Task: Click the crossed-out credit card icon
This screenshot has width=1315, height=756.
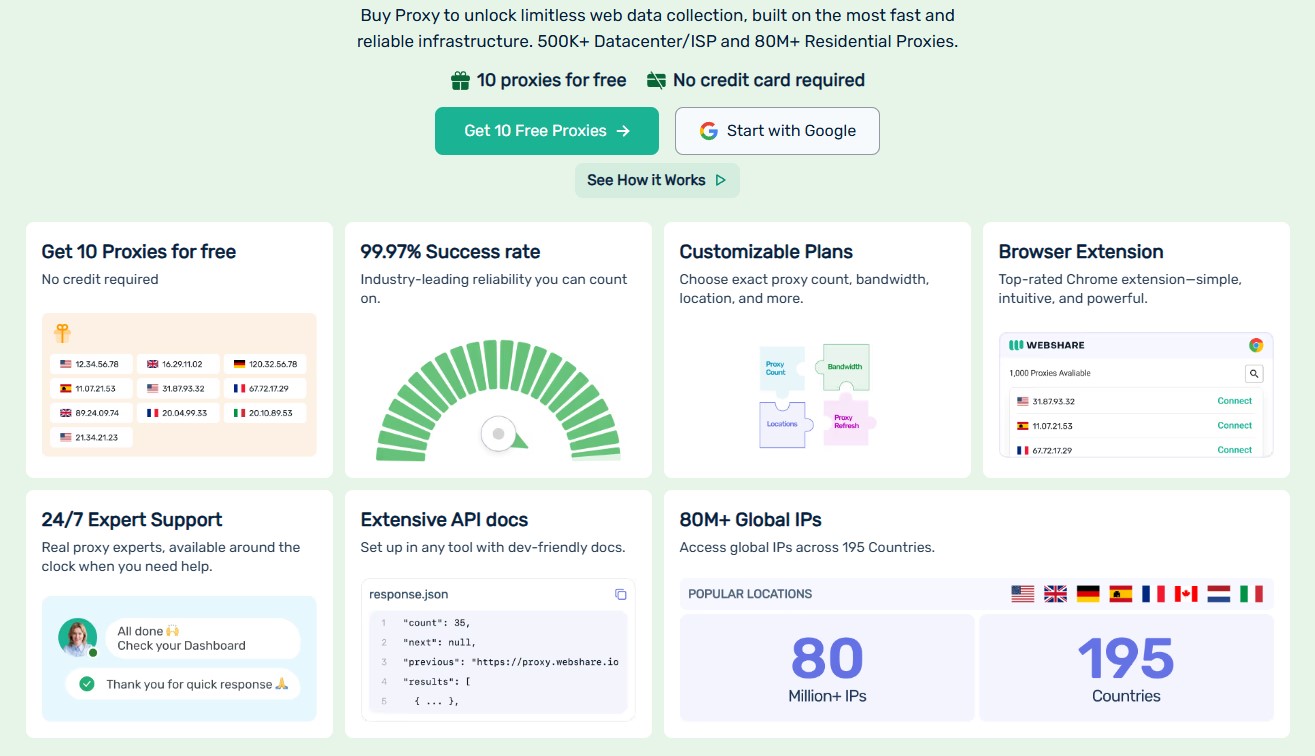Action: click(656, 80)
